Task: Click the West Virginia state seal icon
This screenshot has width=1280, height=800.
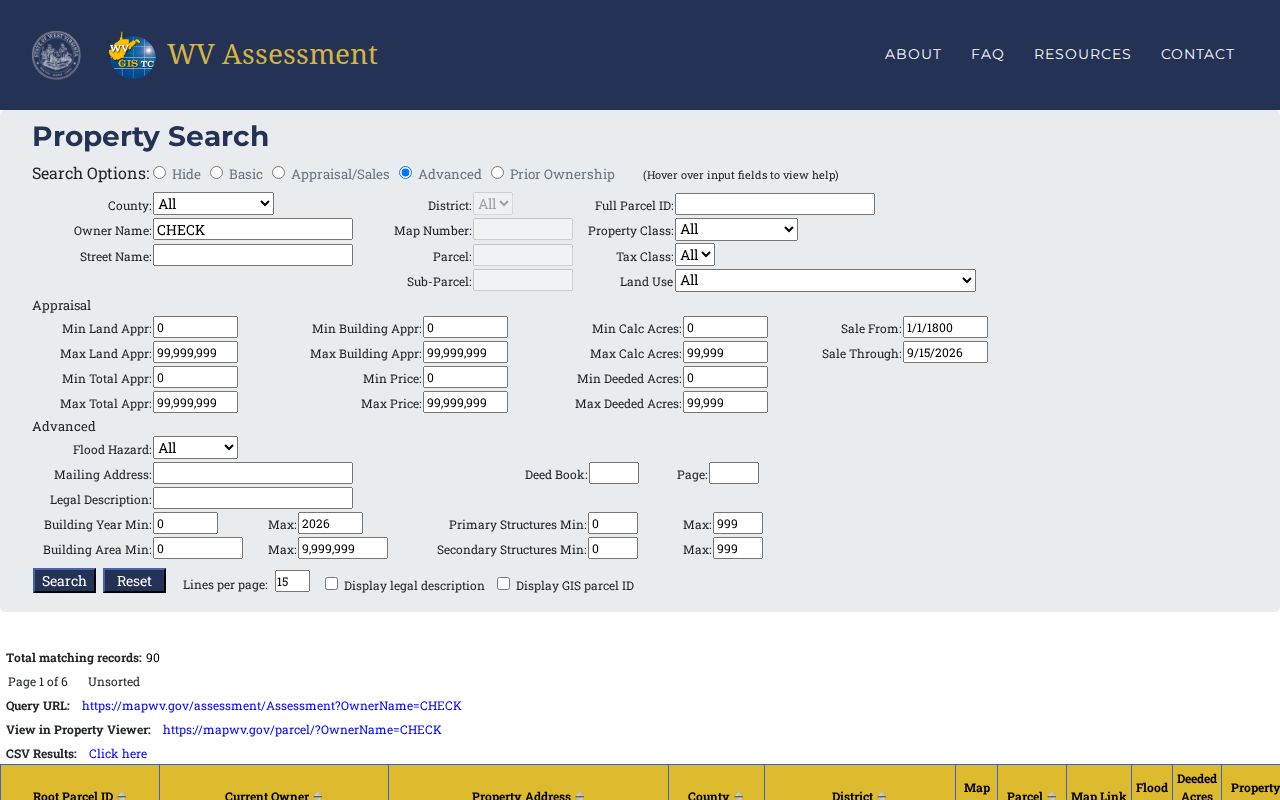Action: pyautogui.click(x=56, y=55)
